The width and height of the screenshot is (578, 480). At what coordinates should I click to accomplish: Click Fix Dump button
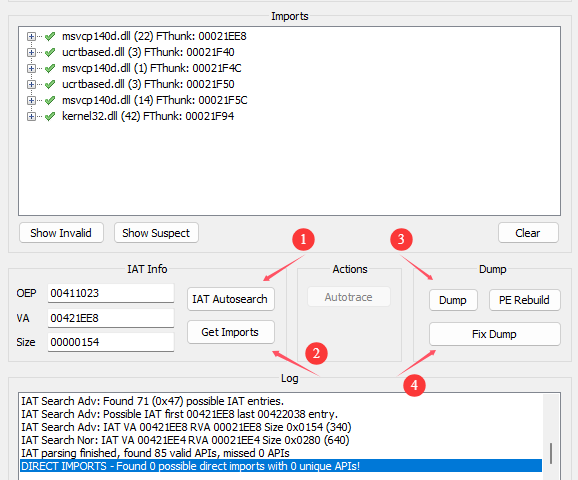(495, 334)
